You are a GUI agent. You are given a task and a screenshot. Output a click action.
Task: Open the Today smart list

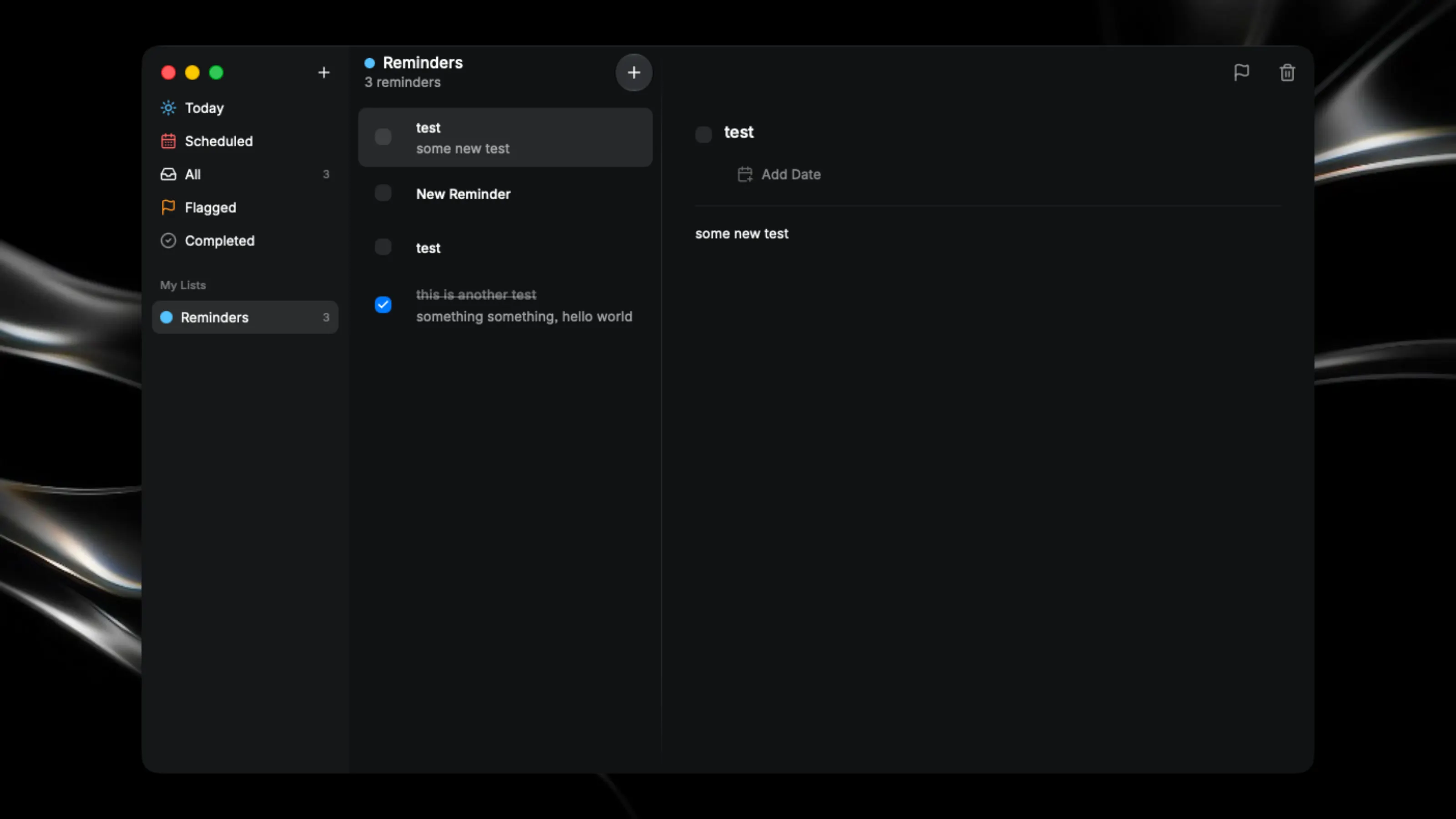[245, 107]
